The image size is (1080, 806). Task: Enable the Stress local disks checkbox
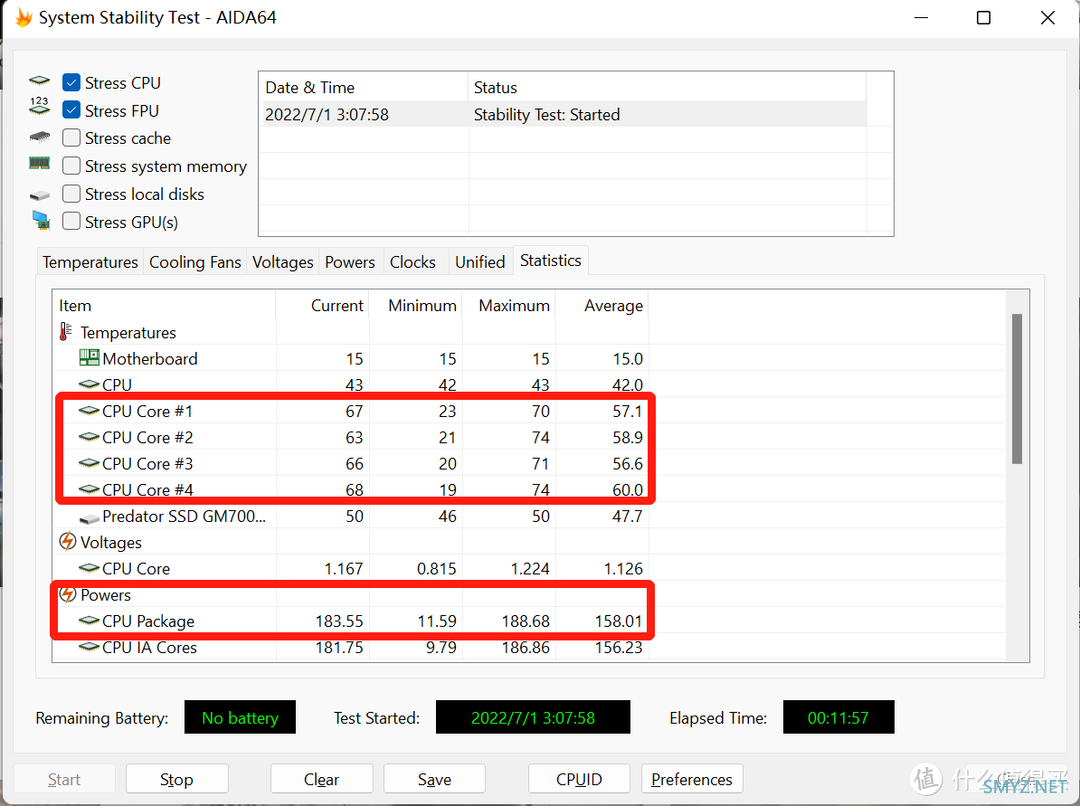point(71,194)
